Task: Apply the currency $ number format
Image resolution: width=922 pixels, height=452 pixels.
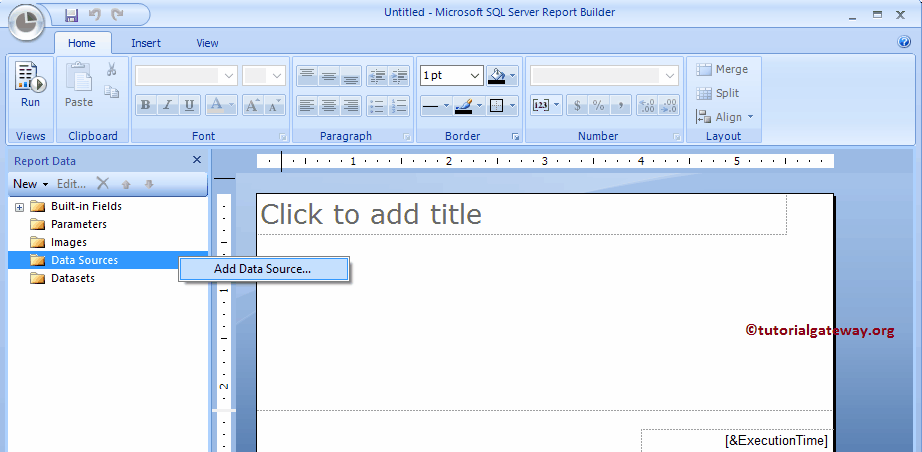Action: click(577, 105)
